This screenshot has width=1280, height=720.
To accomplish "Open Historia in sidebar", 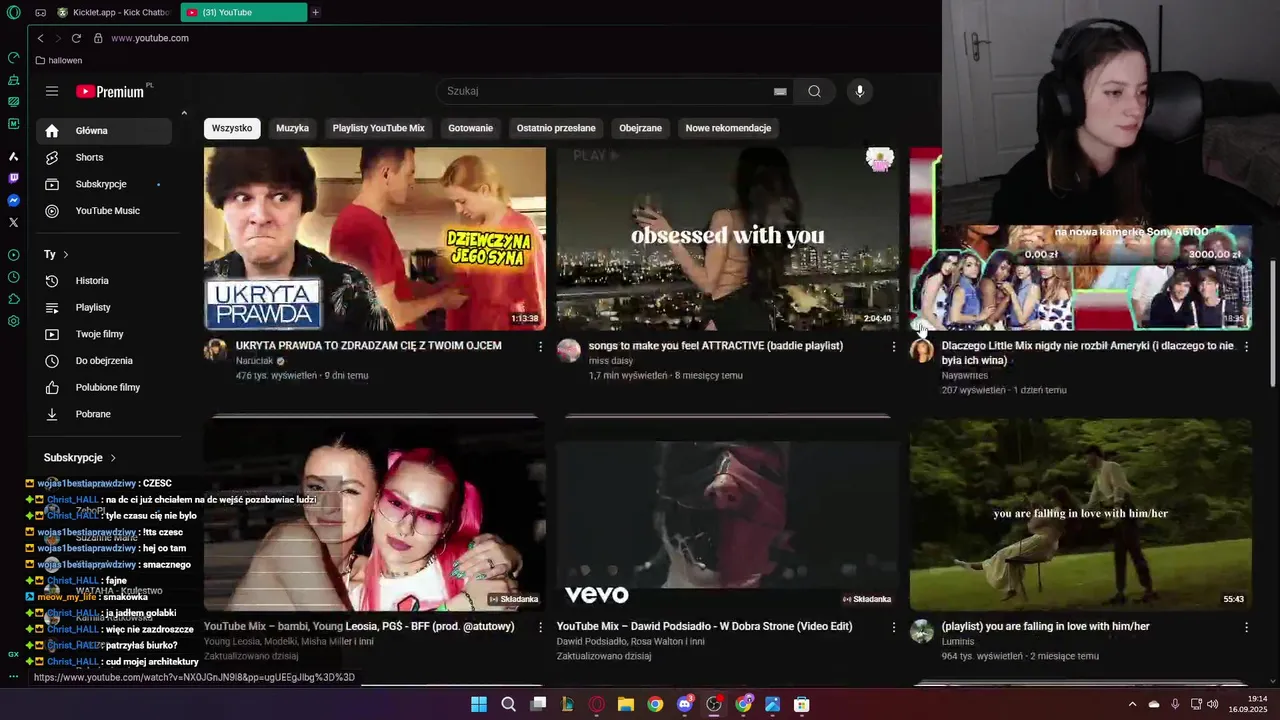I will click(x=104, y=281).
